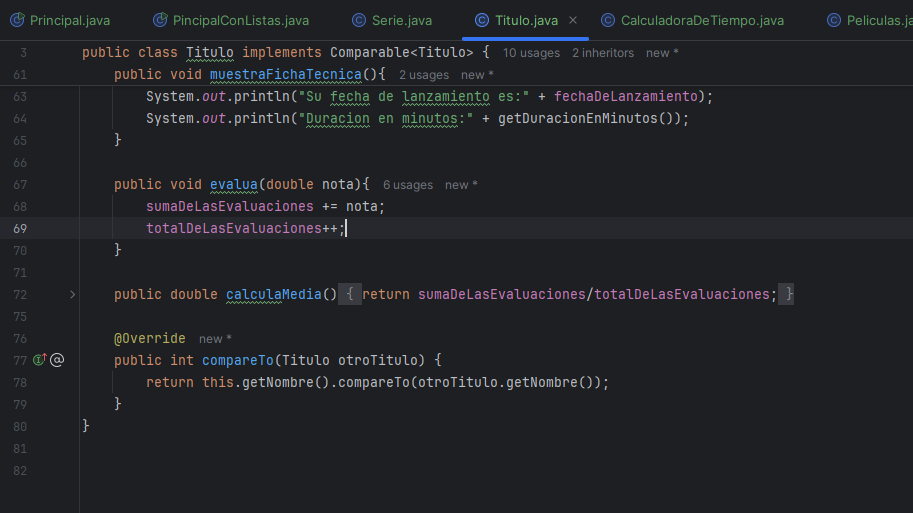Open '2 usages' hint for muestraFichaTecnica
Screen dimensions: 913x513
[x=424, y=75]
